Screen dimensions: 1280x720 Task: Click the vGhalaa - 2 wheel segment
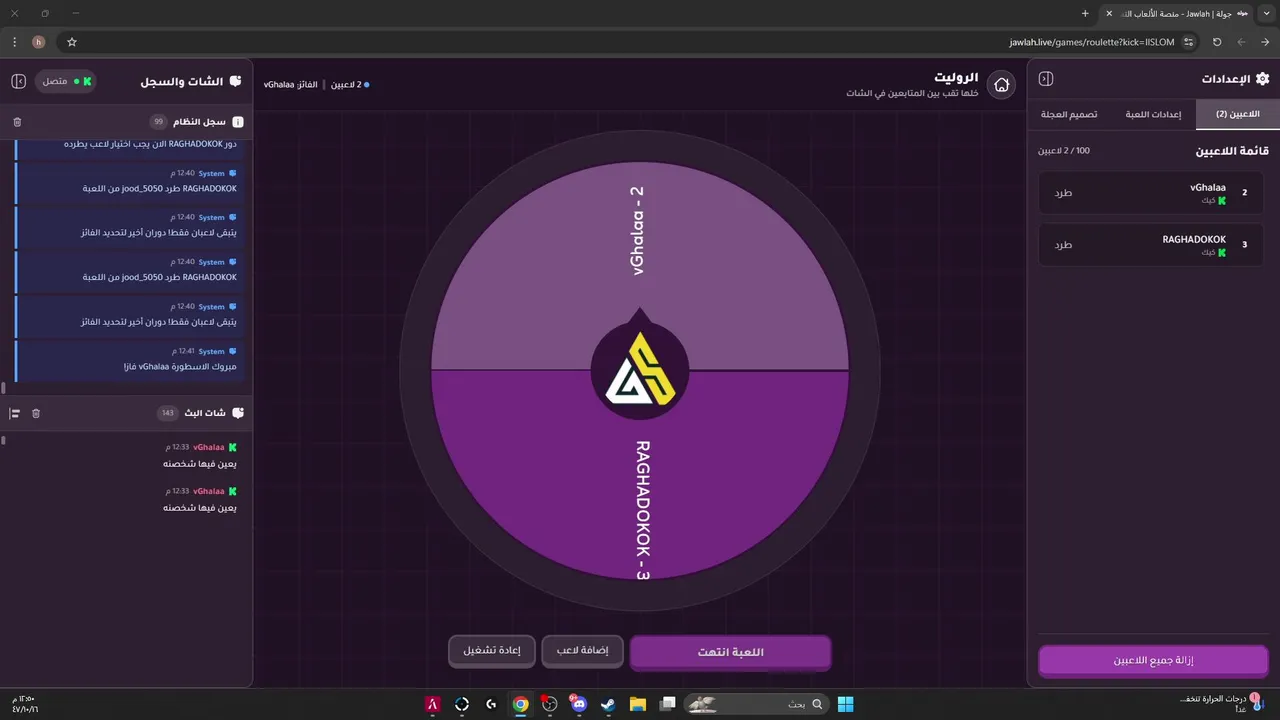pyautogui.click(x=640, y=265)
